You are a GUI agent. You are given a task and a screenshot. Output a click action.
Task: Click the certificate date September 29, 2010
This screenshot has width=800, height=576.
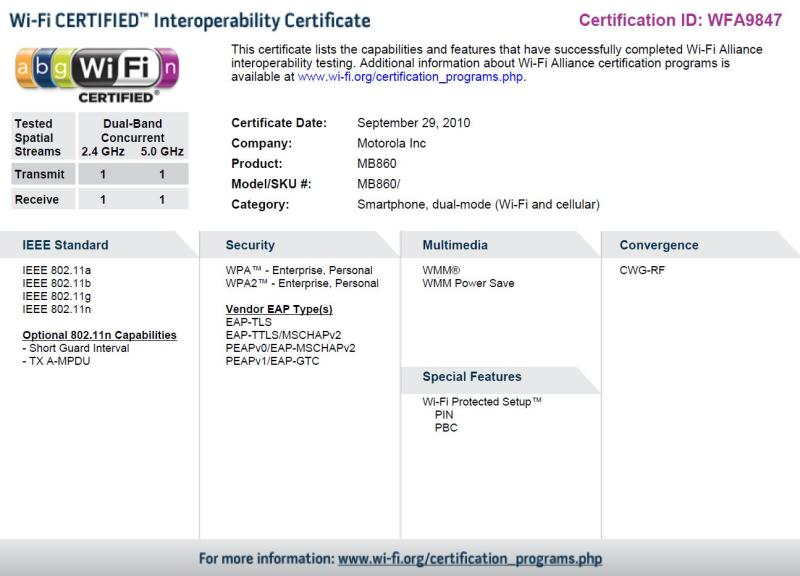pos(413,123)
